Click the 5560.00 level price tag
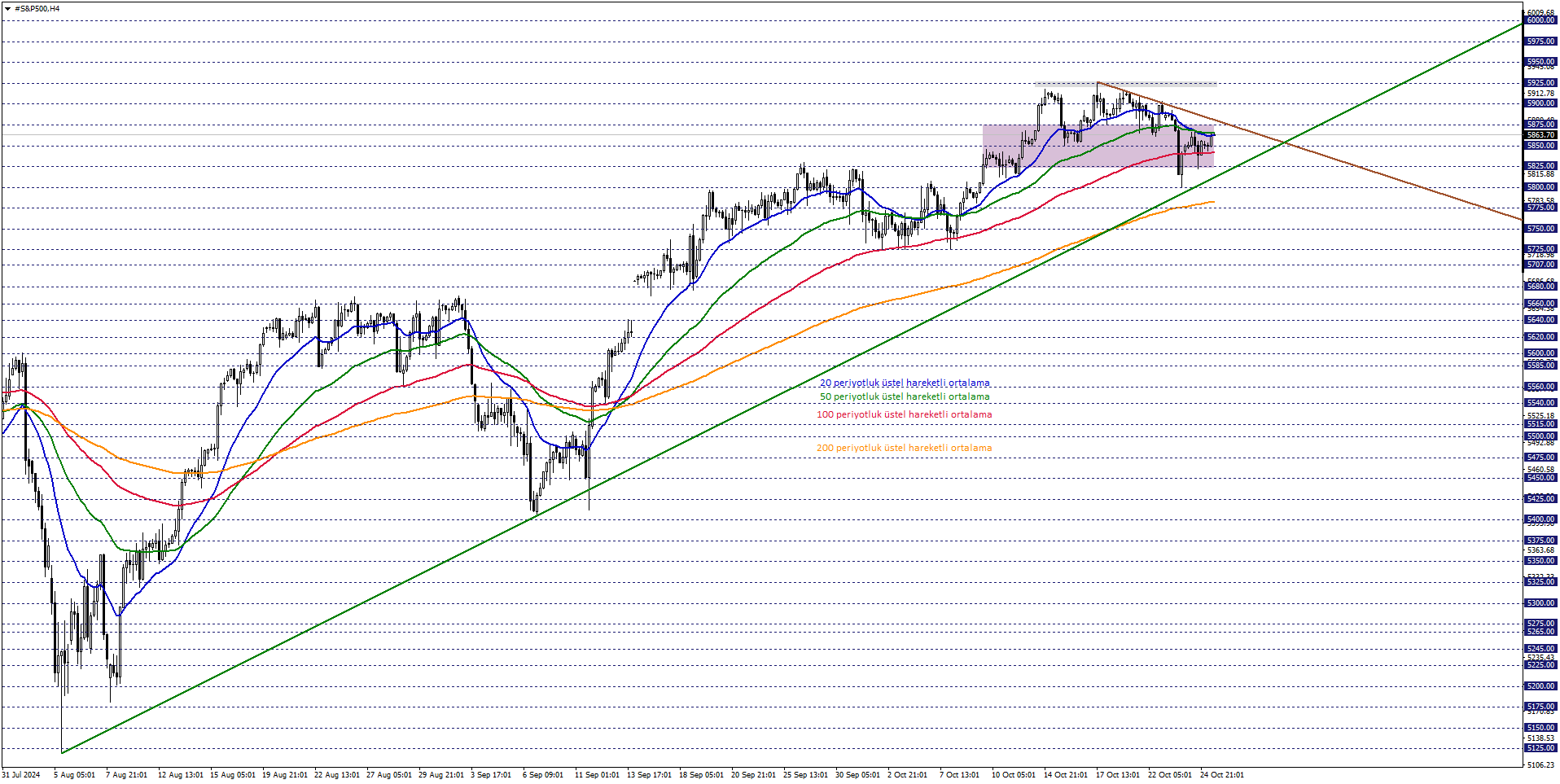 coord(1540,387)
